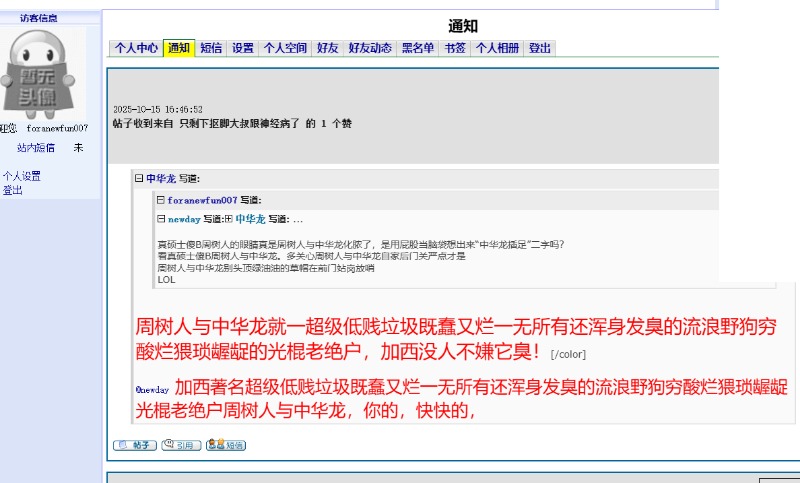Open the 黑名单 tab
This screenshot has width=800, height=483.
point(418,48)
